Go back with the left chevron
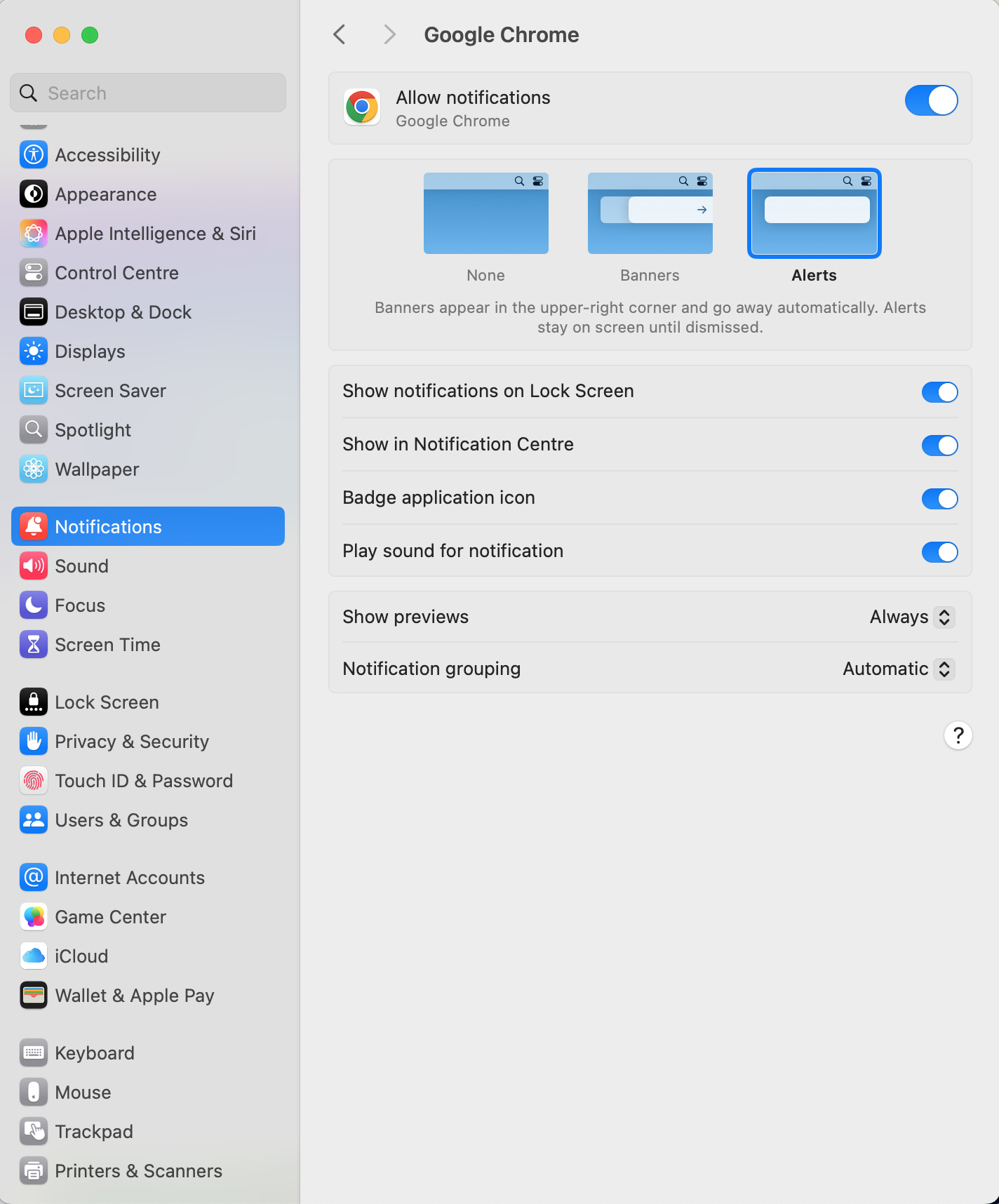This screenshot has width=999, height=1204. pos(340,34)
